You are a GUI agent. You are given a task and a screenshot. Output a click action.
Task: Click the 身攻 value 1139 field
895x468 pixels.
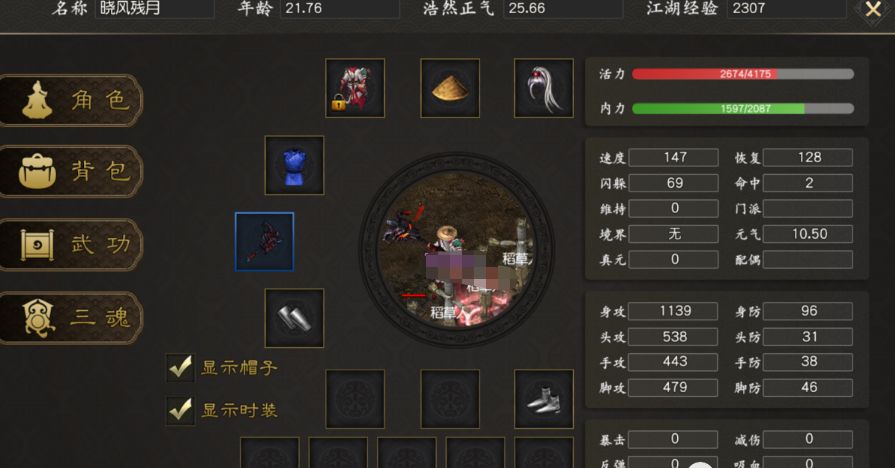click(x=674, y=311)
